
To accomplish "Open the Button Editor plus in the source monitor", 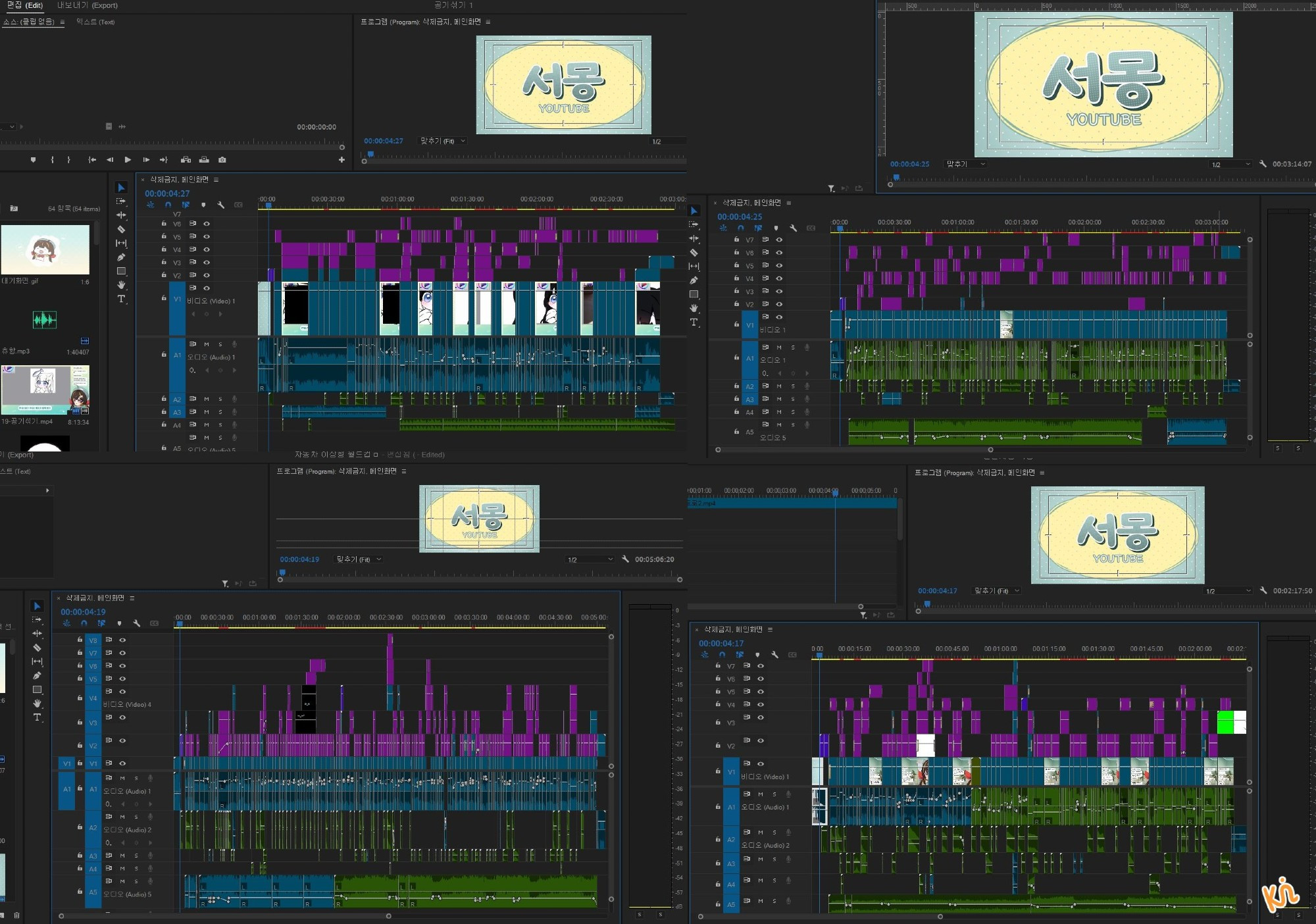I will tap(342, 160).
